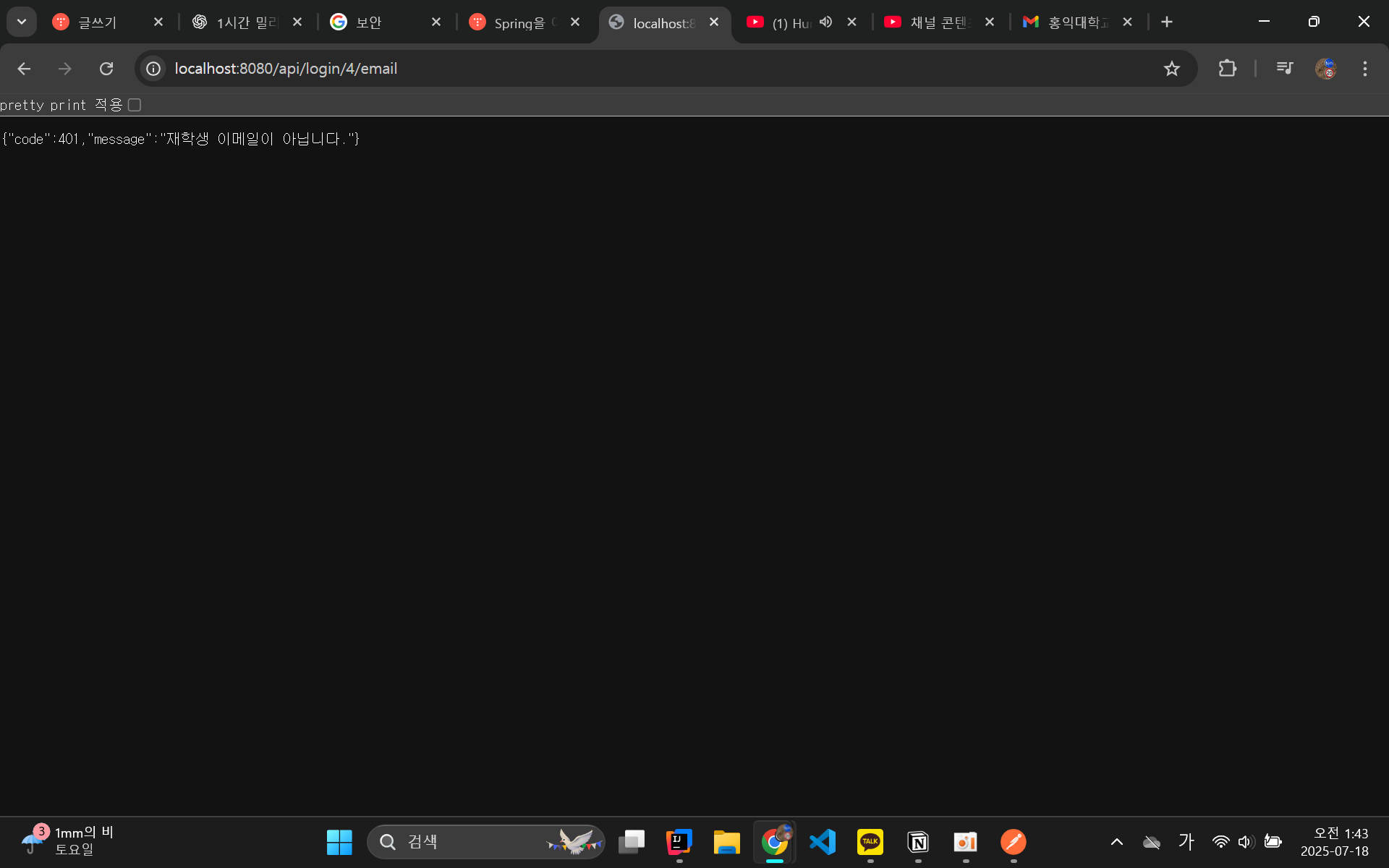Expand the system tray hidden icons chevron

[x=1116, y=841]
